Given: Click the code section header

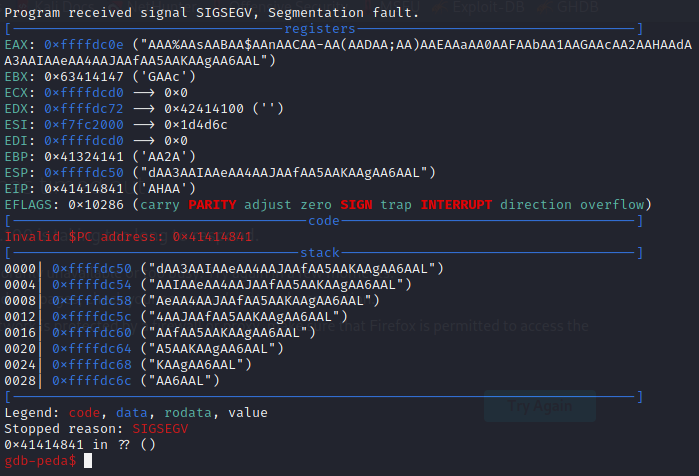Looking at the screenshot, I should click(324, 221).
